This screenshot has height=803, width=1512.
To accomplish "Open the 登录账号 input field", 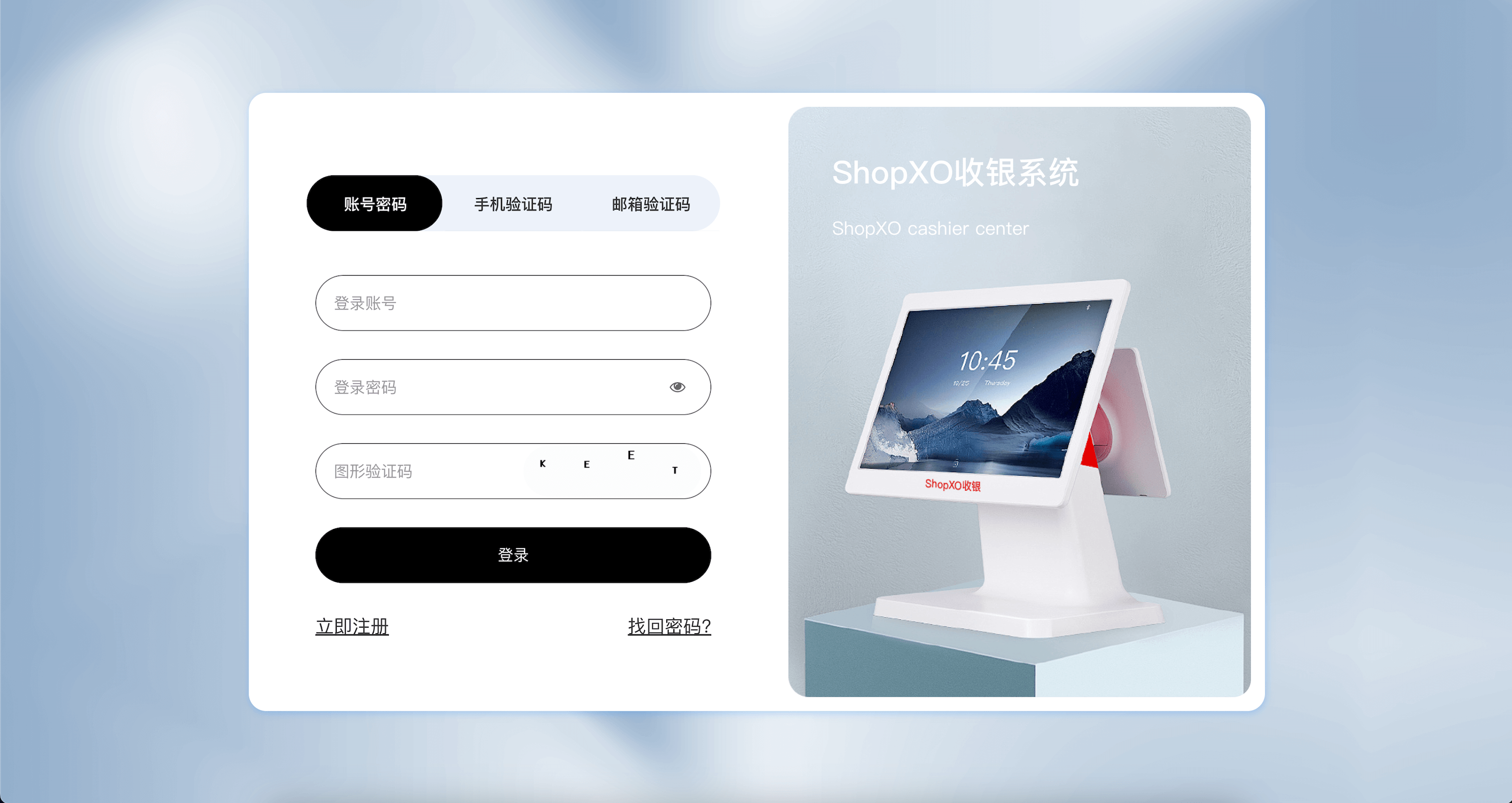I will tap(512, 303).
